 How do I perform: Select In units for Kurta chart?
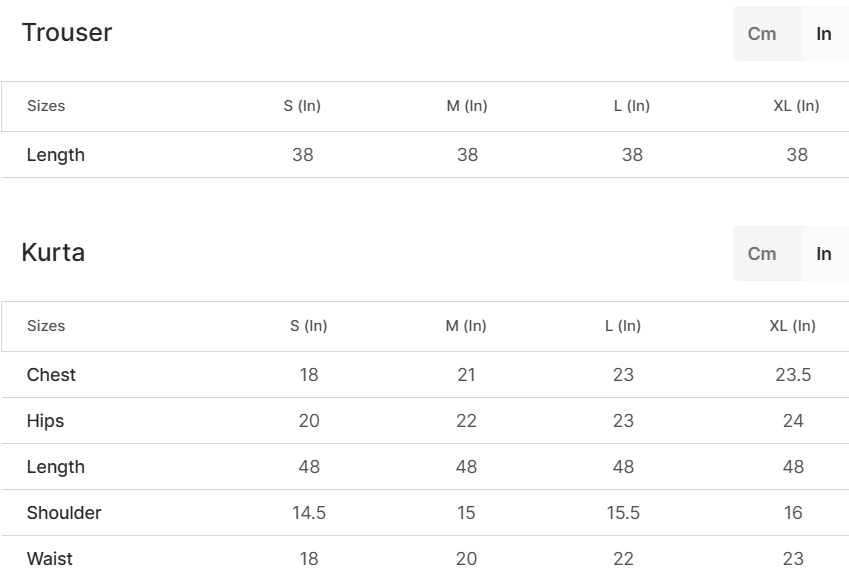pyautogui.click(x=824, y=253)
